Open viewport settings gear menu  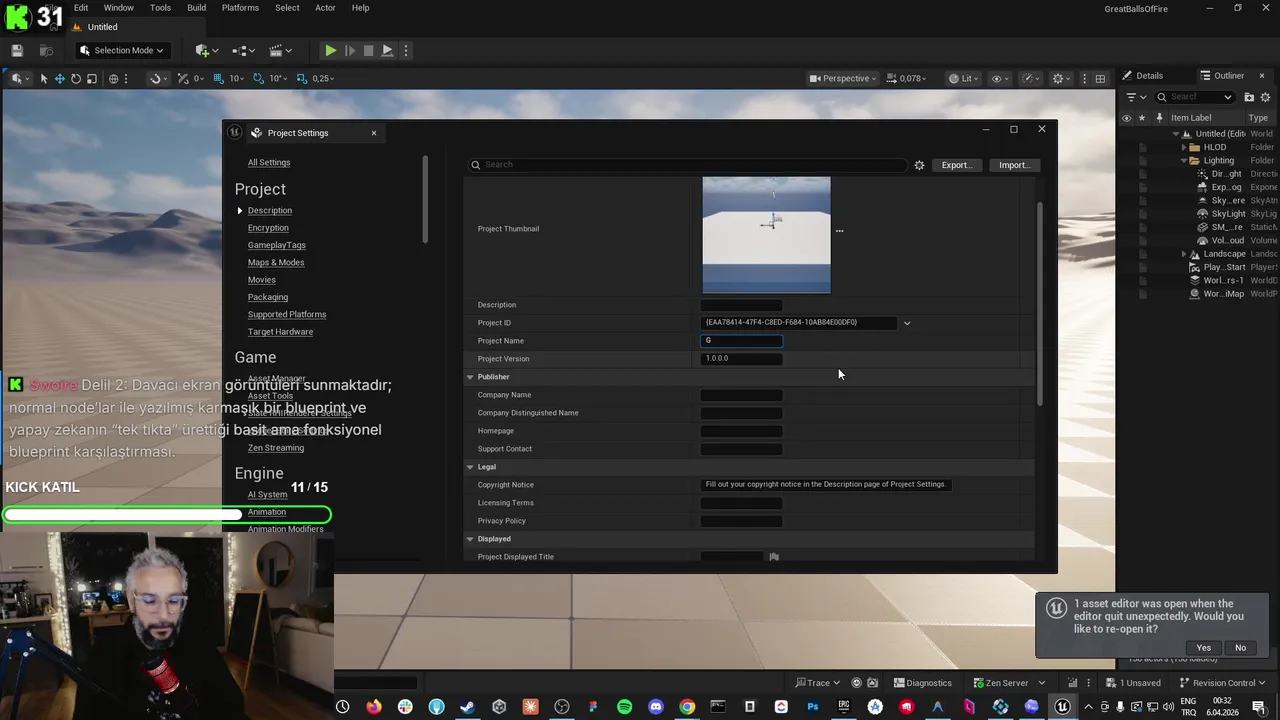click(1062, 78)
